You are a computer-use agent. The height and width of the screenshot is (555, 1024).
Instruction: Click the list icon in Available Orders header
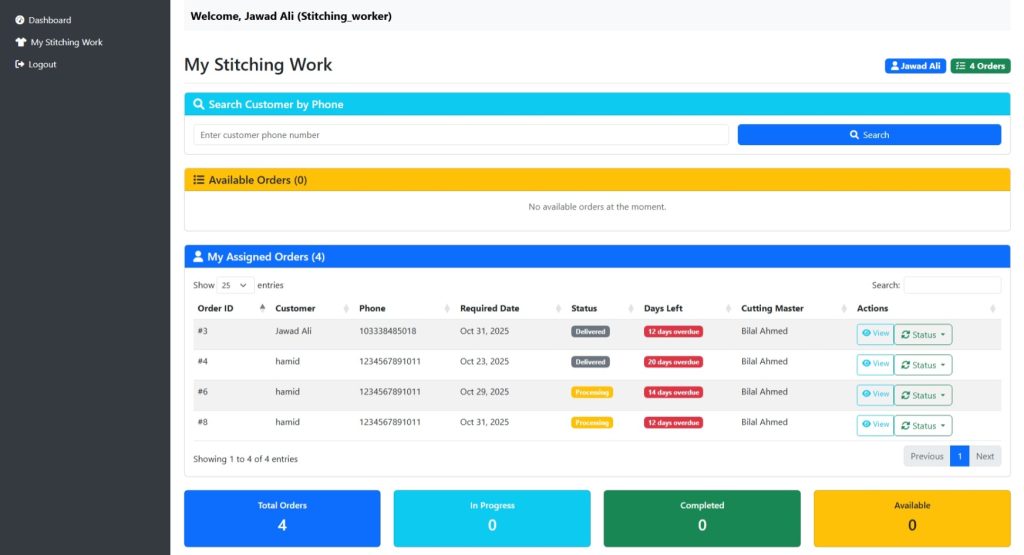point(199,180)
